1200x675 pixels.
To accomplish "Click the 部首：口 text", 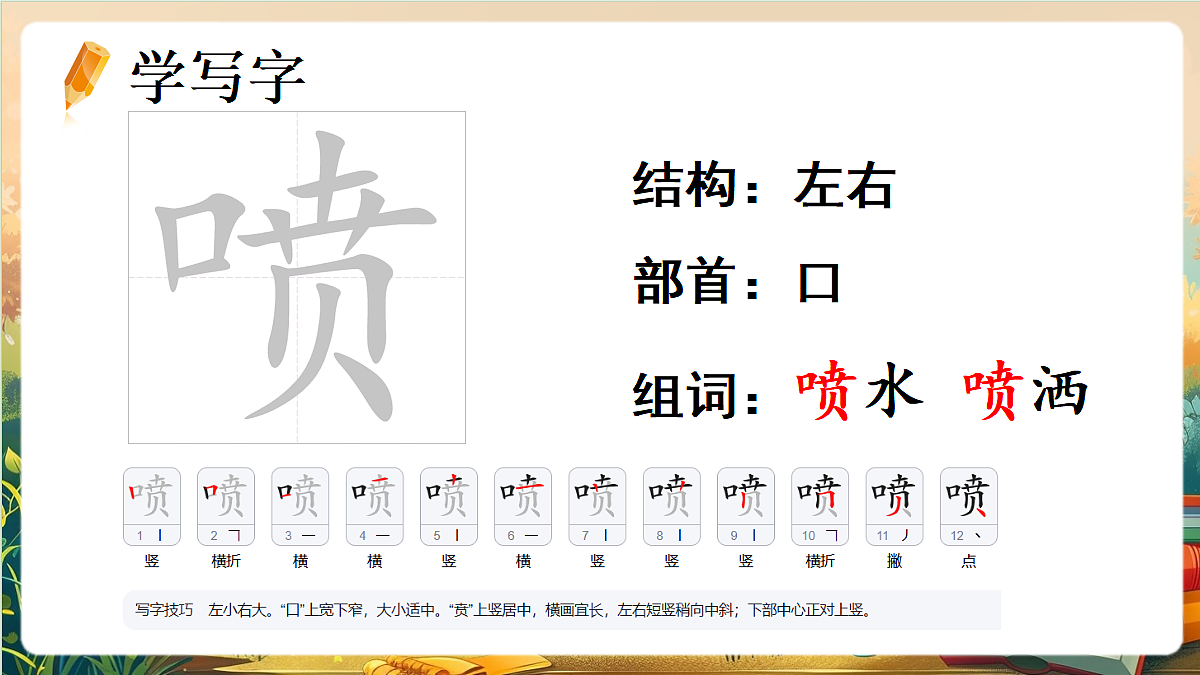I will click(x=738, y=283).
